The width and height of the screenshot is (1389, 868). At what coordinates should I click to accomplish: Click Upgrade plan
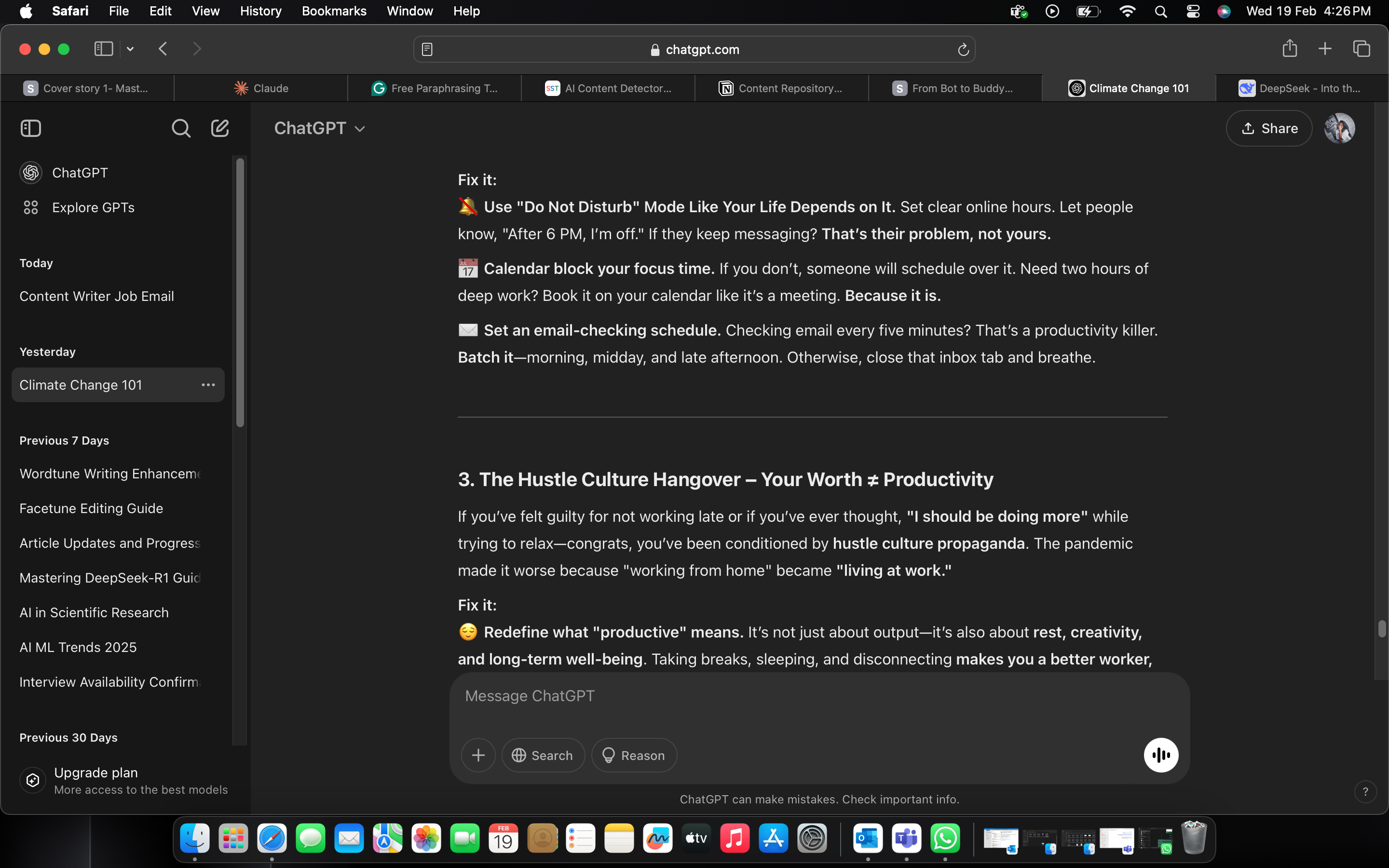(x=123, y=780)
